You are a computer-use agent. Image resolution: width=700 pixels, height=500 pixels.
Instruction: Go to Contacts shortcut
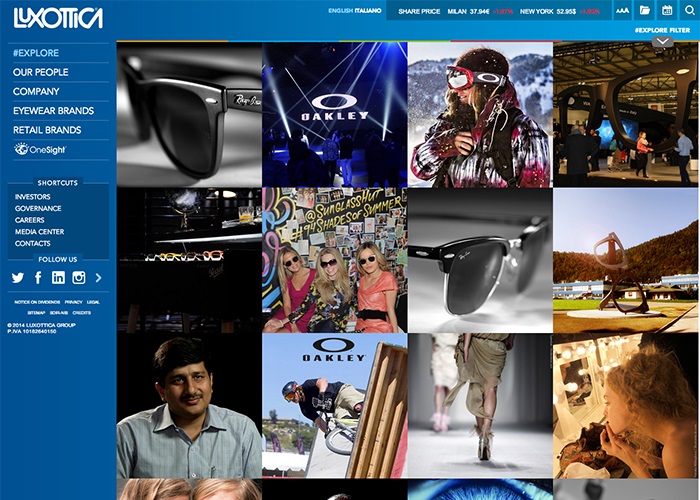coord(33,243)
